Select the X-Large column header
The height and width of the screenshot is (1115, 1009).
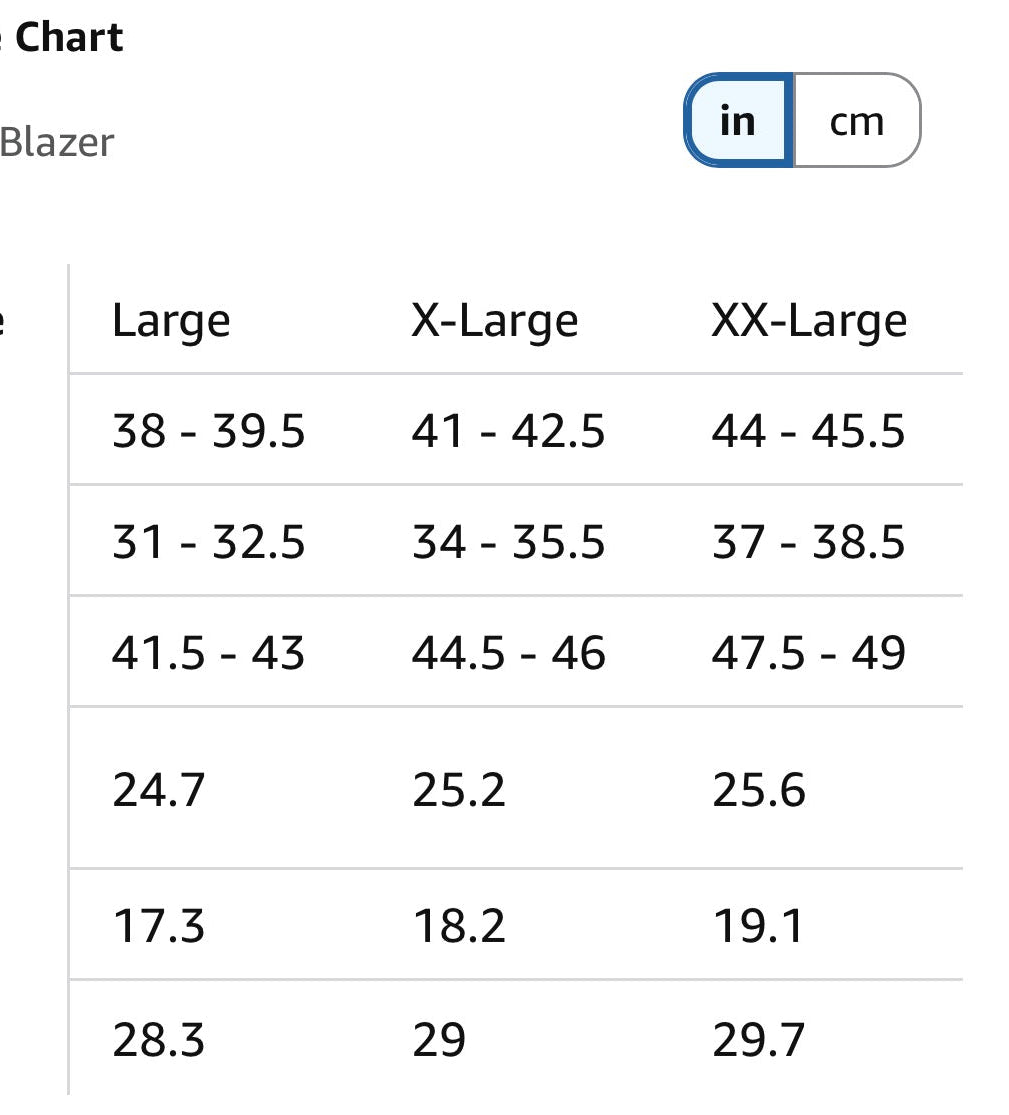pos(495,321)
